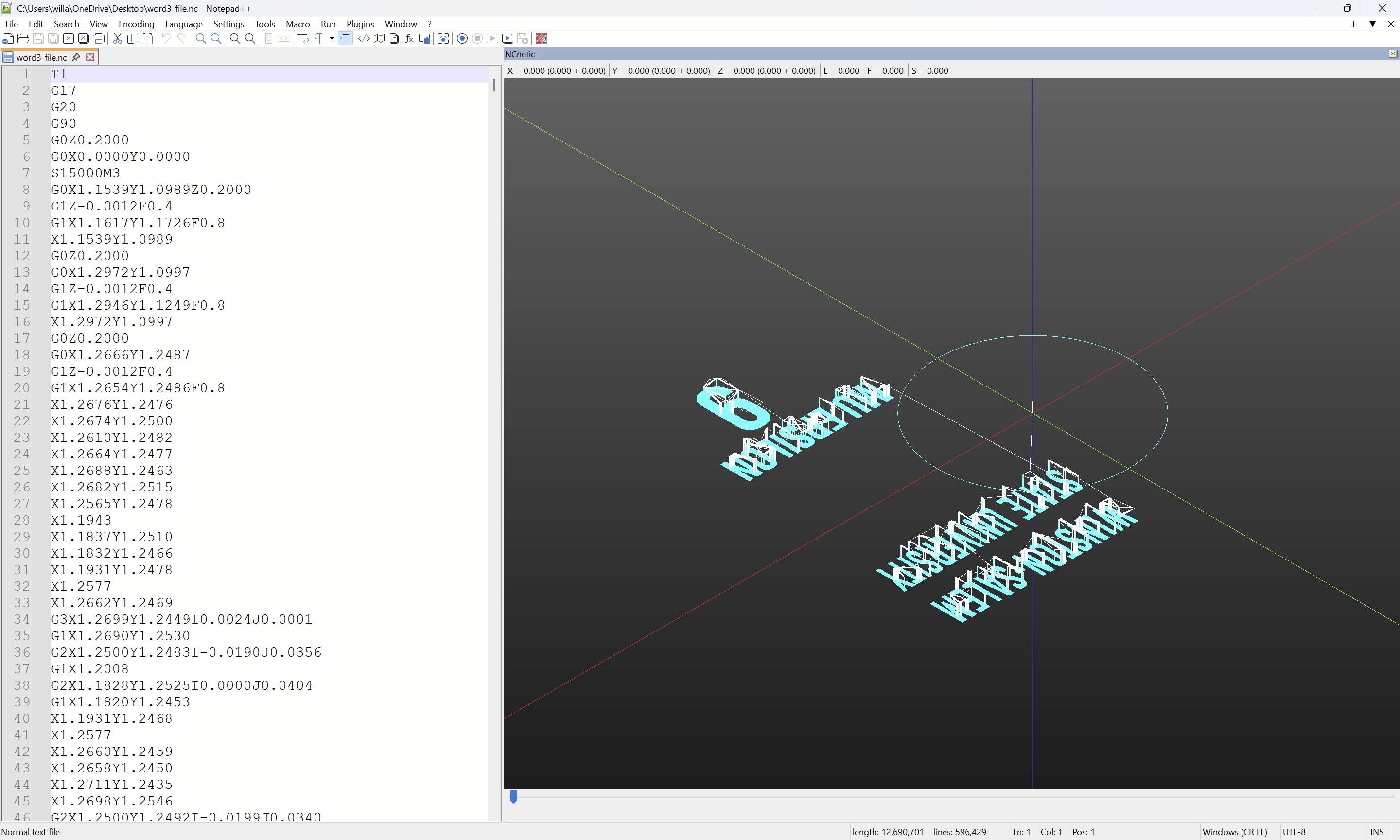The image size is (1400, 840).
Task: Toggle the indent guide button
Action: pyautogui.click(x=345, y=38)
